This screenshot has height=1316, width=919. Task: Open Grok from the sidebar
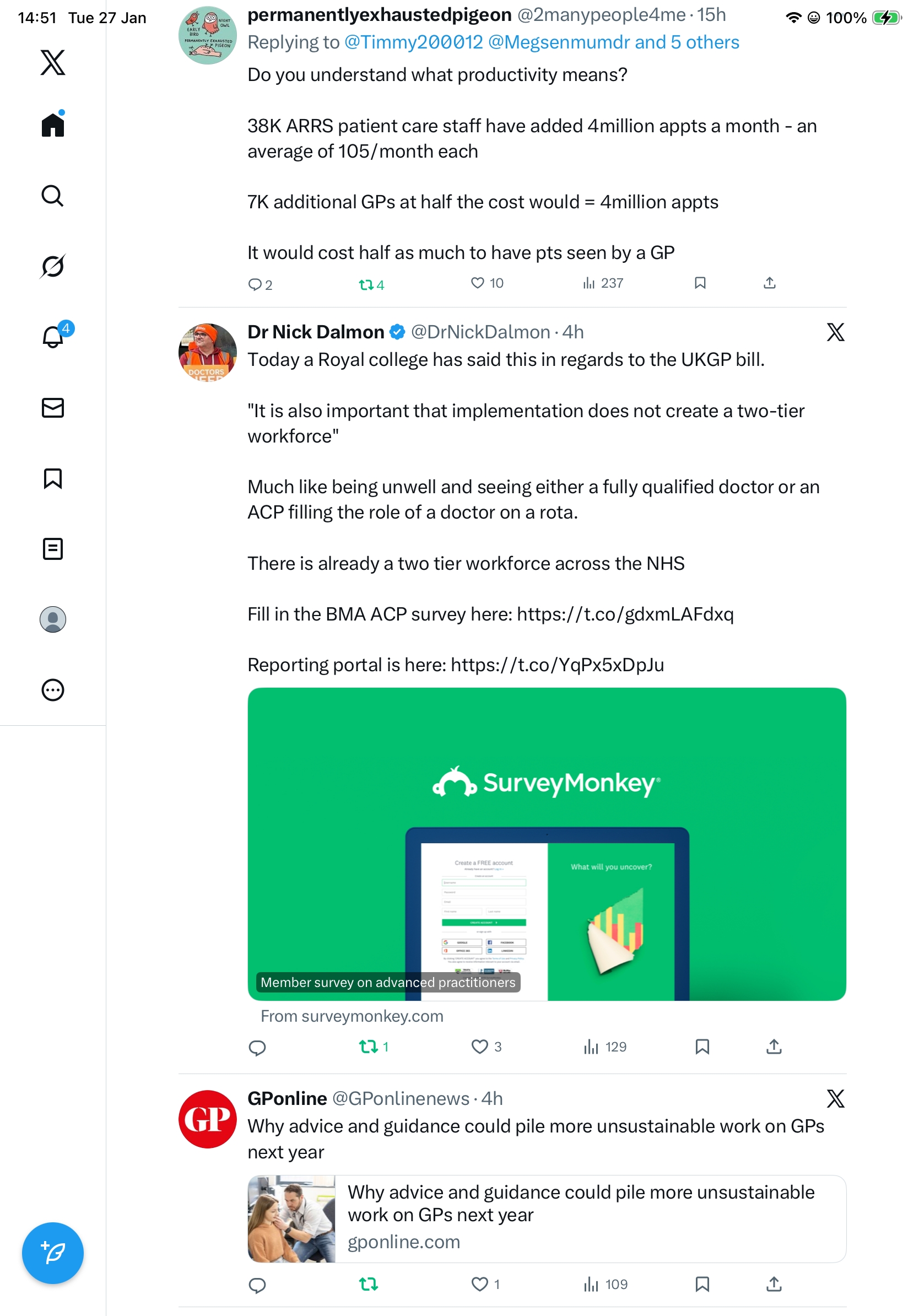pos(53,266)
